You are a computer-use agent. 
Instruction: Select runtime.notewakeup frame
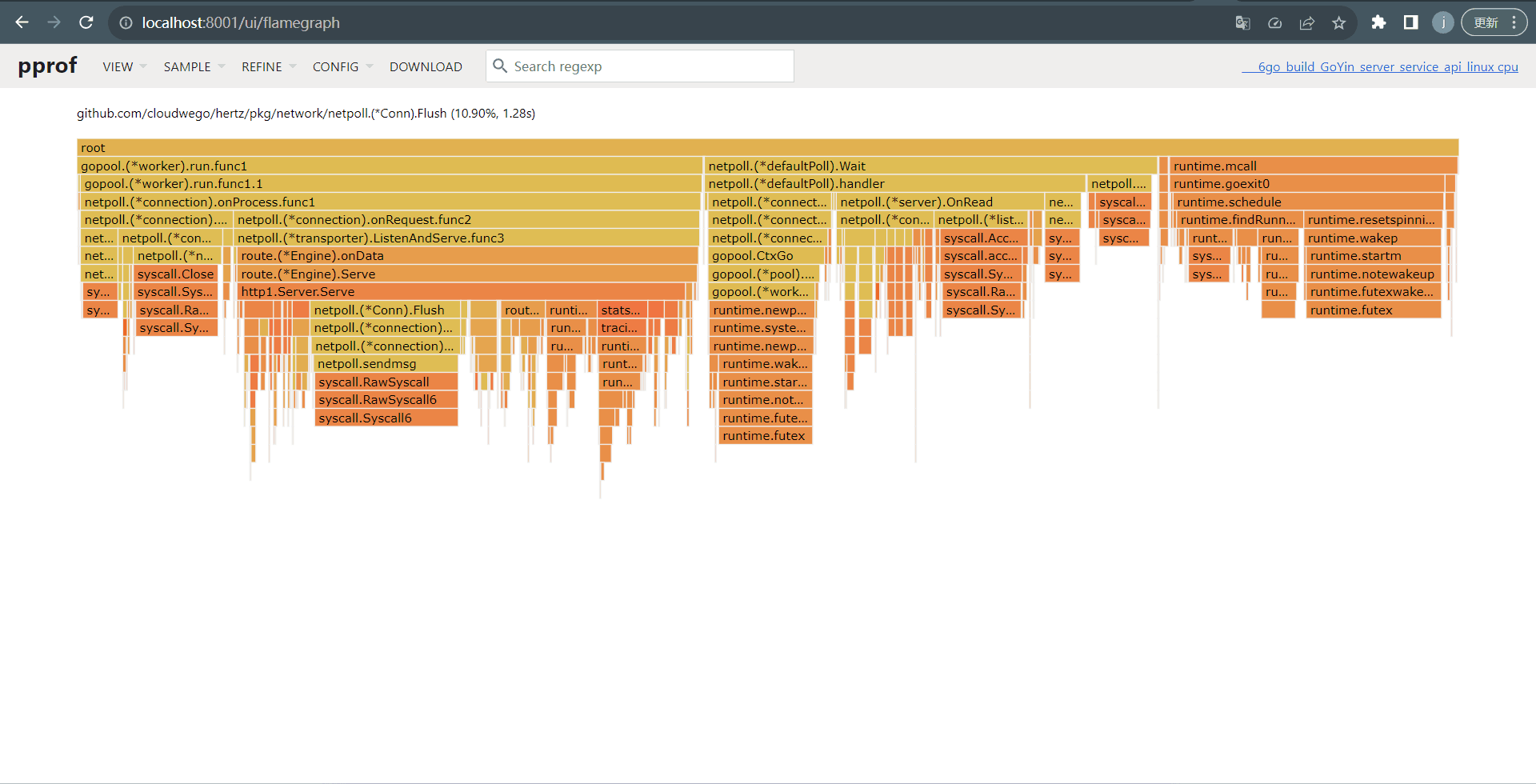1373,274
